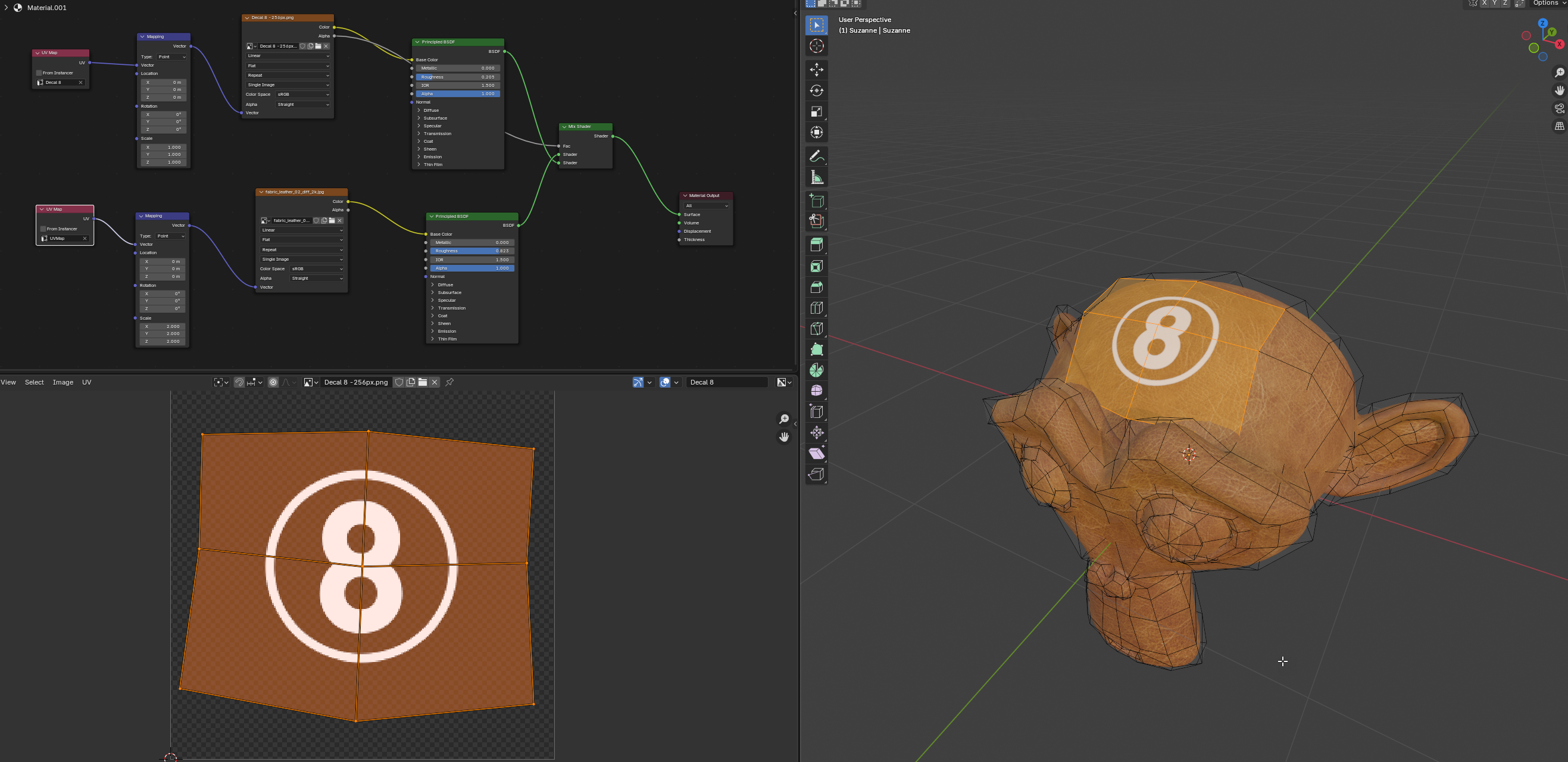1568x762 pixels.
Task: Open the Image menu in UV editor
Action: pos(63,382)
